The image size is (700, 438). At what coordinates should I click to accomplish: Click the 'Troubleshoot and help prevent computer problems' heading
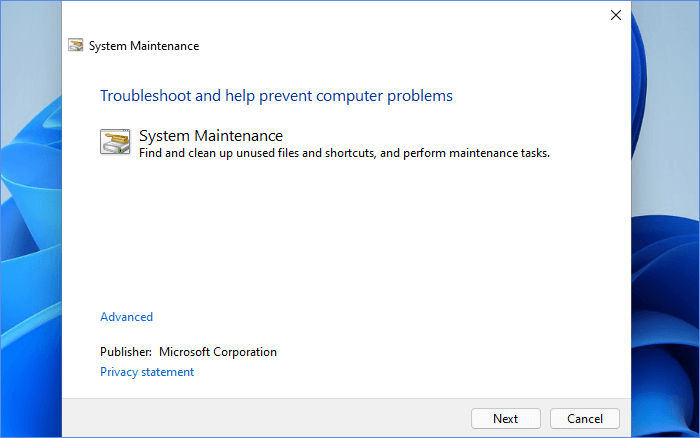[276, 96]
